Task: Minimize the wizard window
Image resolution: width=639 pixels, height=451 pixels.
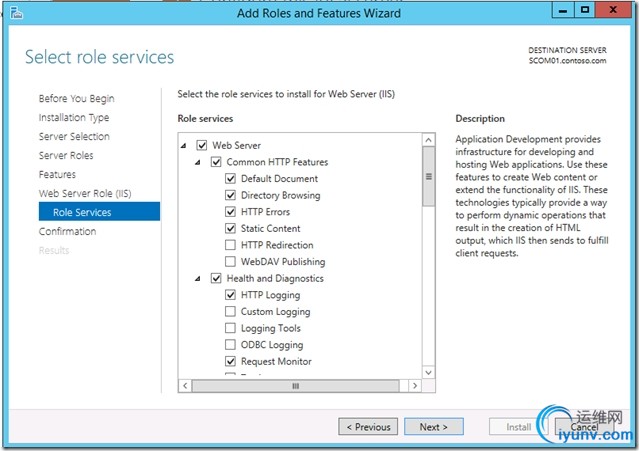Action: coord(563,10)
